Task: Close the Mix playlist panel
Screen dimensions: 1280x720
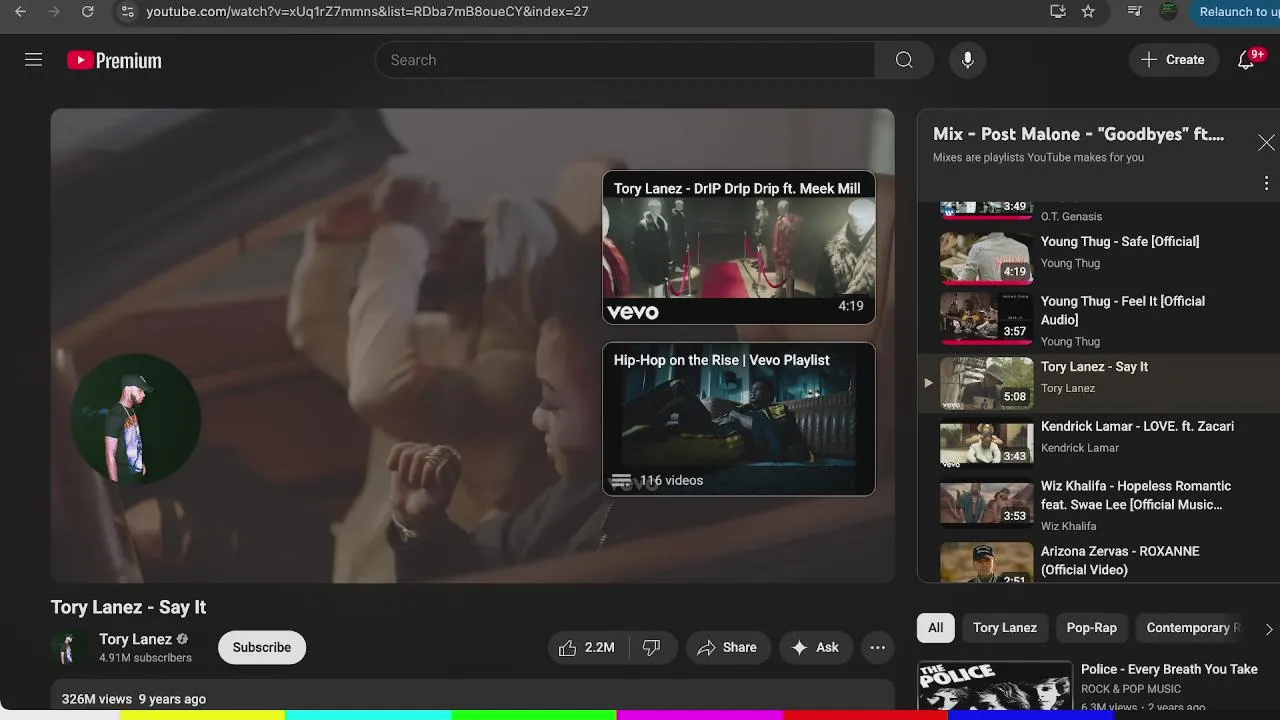Action: (1266, 143)
